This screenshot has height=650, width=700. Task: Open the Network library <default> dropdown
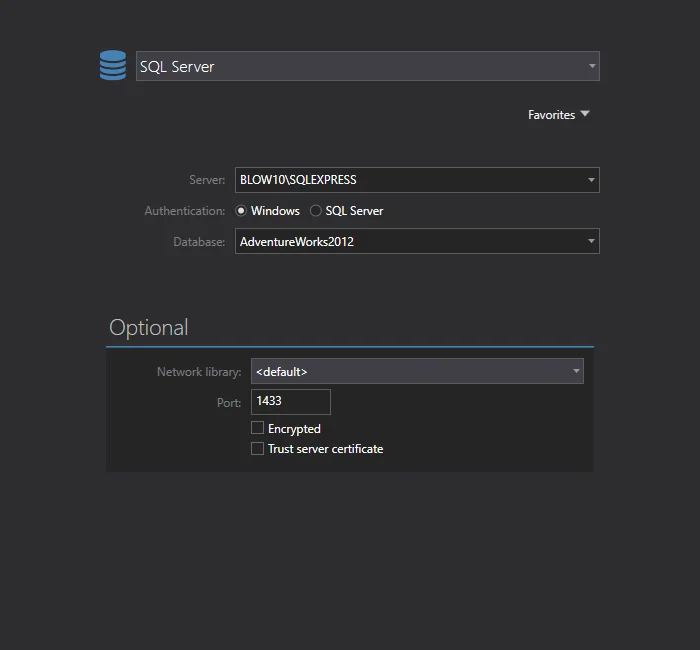[410, 371]
